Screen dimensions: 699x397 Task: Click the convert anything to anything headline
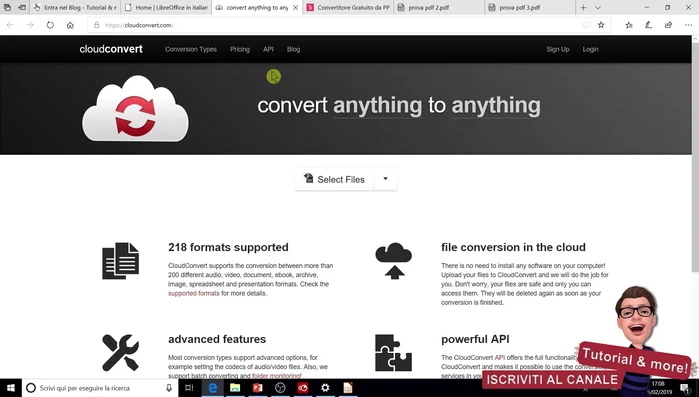pos(399,106)
